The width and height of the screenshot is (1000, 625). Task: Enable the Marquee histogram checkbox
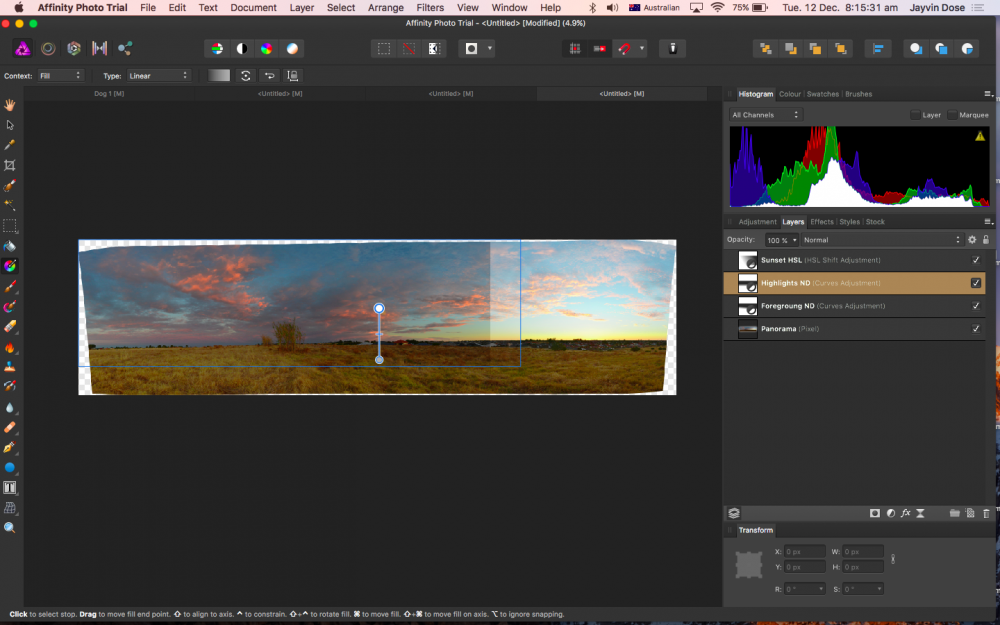click(953, 115)
